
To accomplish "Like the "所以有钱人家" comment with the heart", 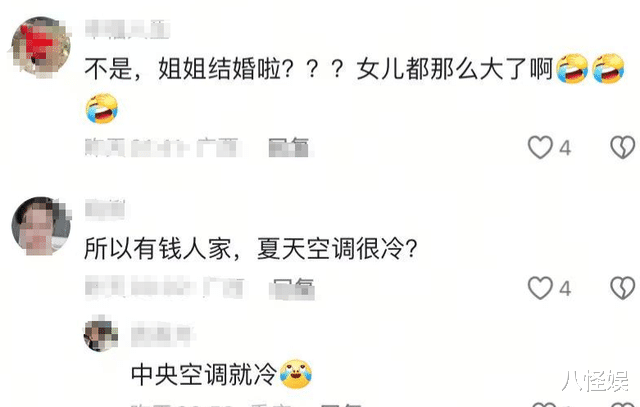I will 540,288.
